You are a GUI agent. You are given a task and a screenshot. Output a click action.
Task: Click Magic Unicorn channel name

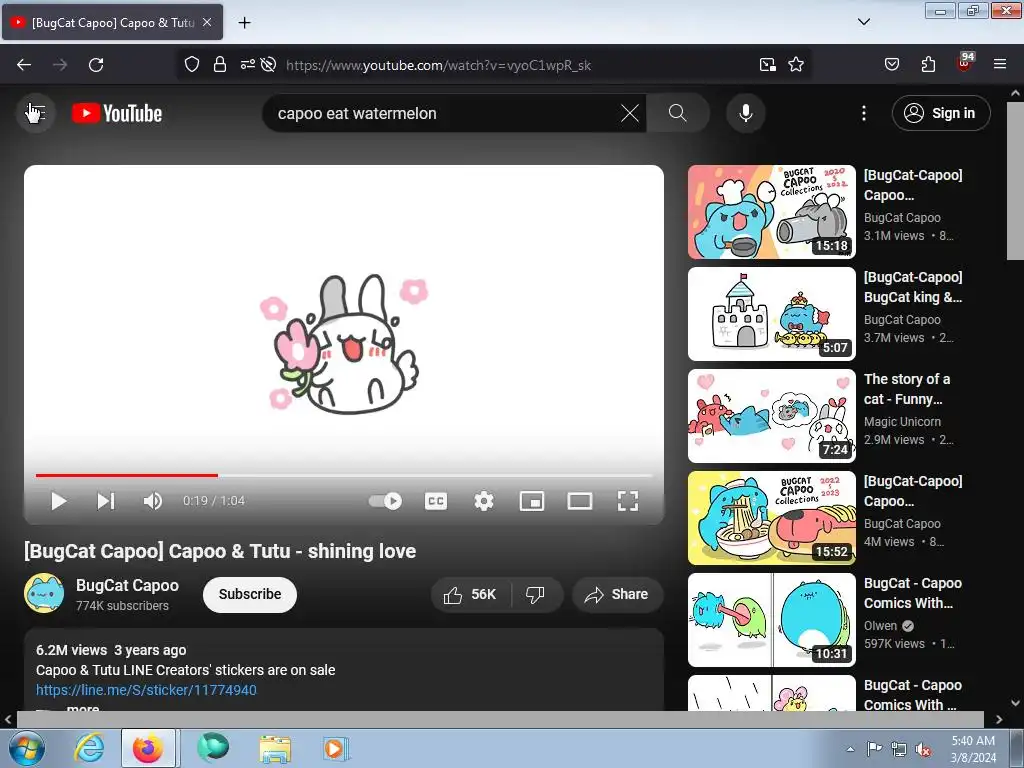[x=902, y=422]
